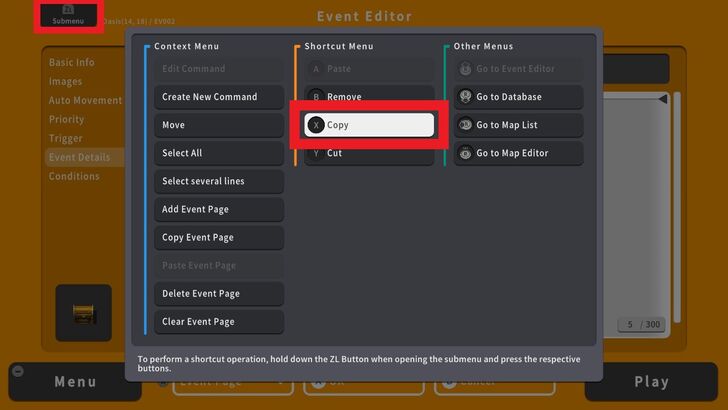728x410 pixels.
Task: Choose Select All in Context Menu
Action: (218, 153)
